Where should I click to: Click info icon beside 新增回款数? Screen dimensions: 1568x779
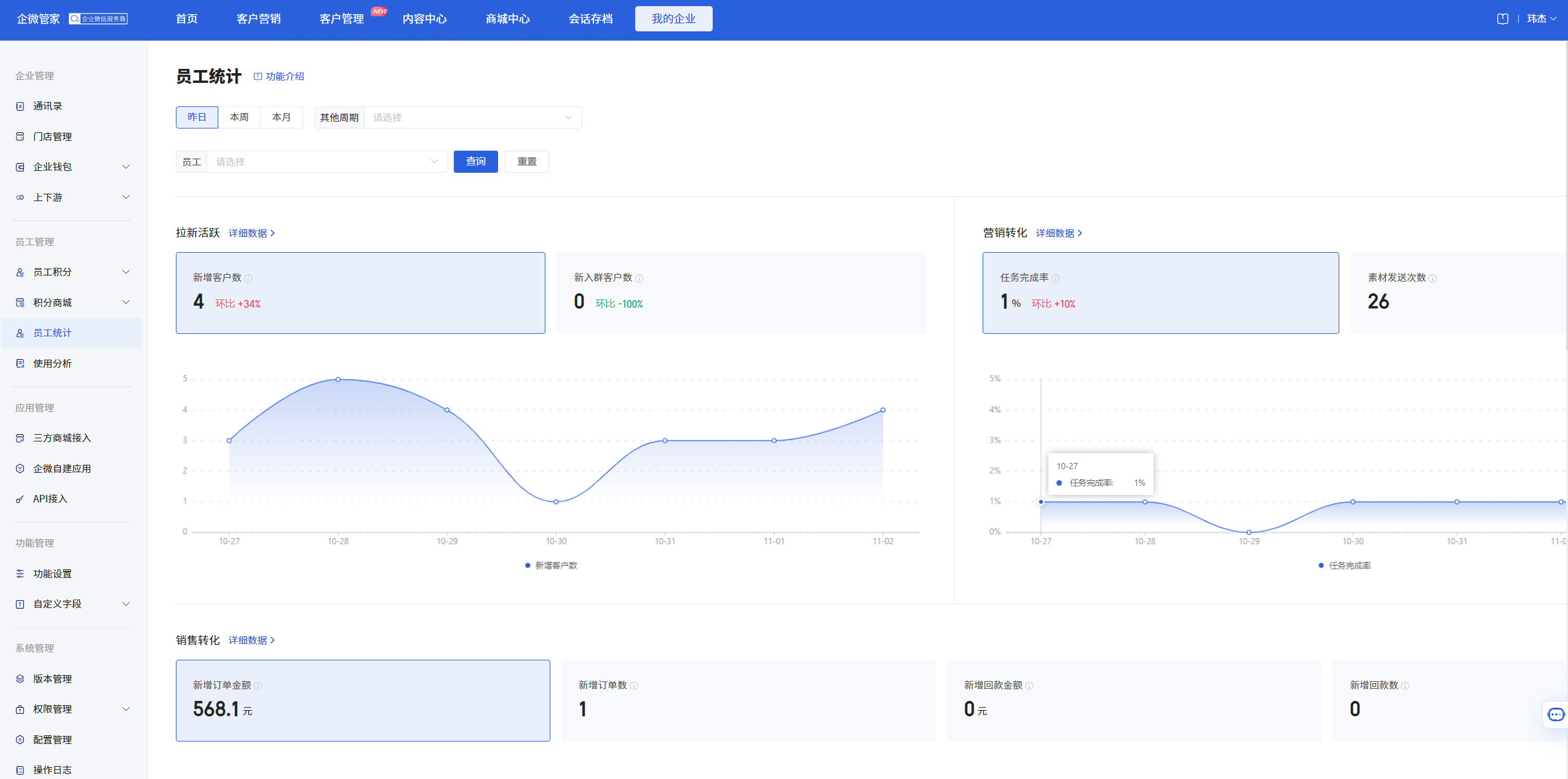click(1405, 686)
